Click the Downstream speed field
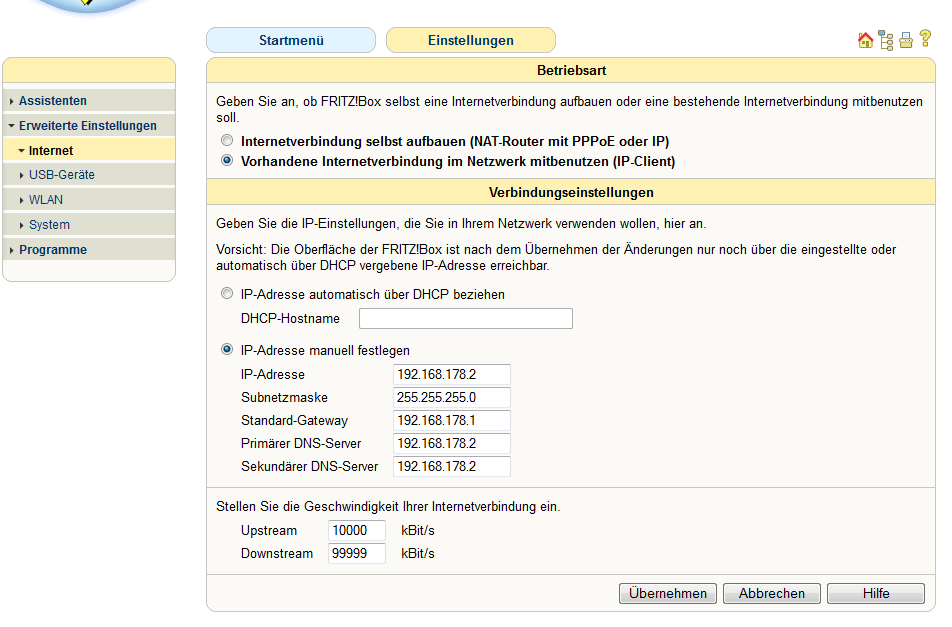952x627 pixels. pyautogui.click(x=357, y=554)
